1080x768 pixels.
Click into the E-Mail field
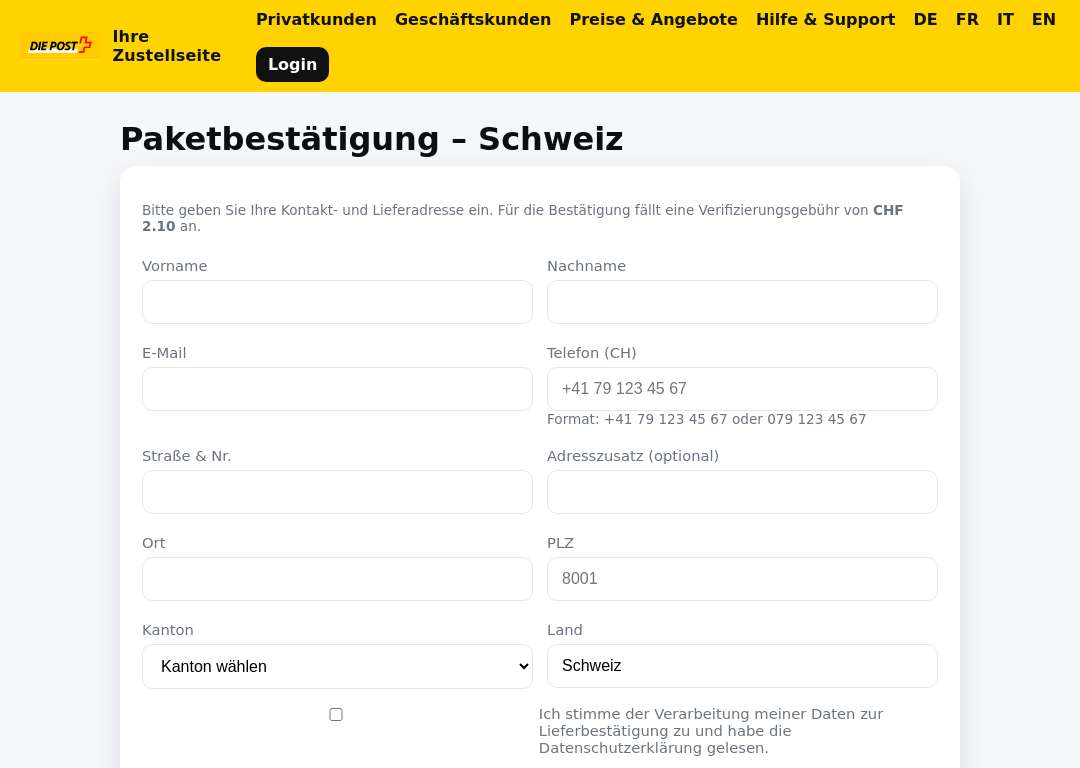coord(338,388)
